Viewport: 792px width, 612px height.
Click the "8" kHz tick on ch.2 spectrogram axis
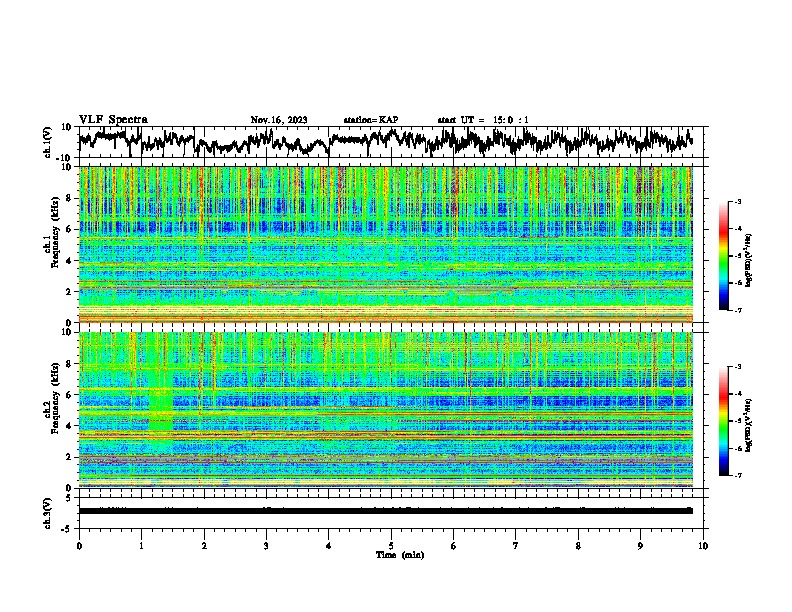coord(70,364)
